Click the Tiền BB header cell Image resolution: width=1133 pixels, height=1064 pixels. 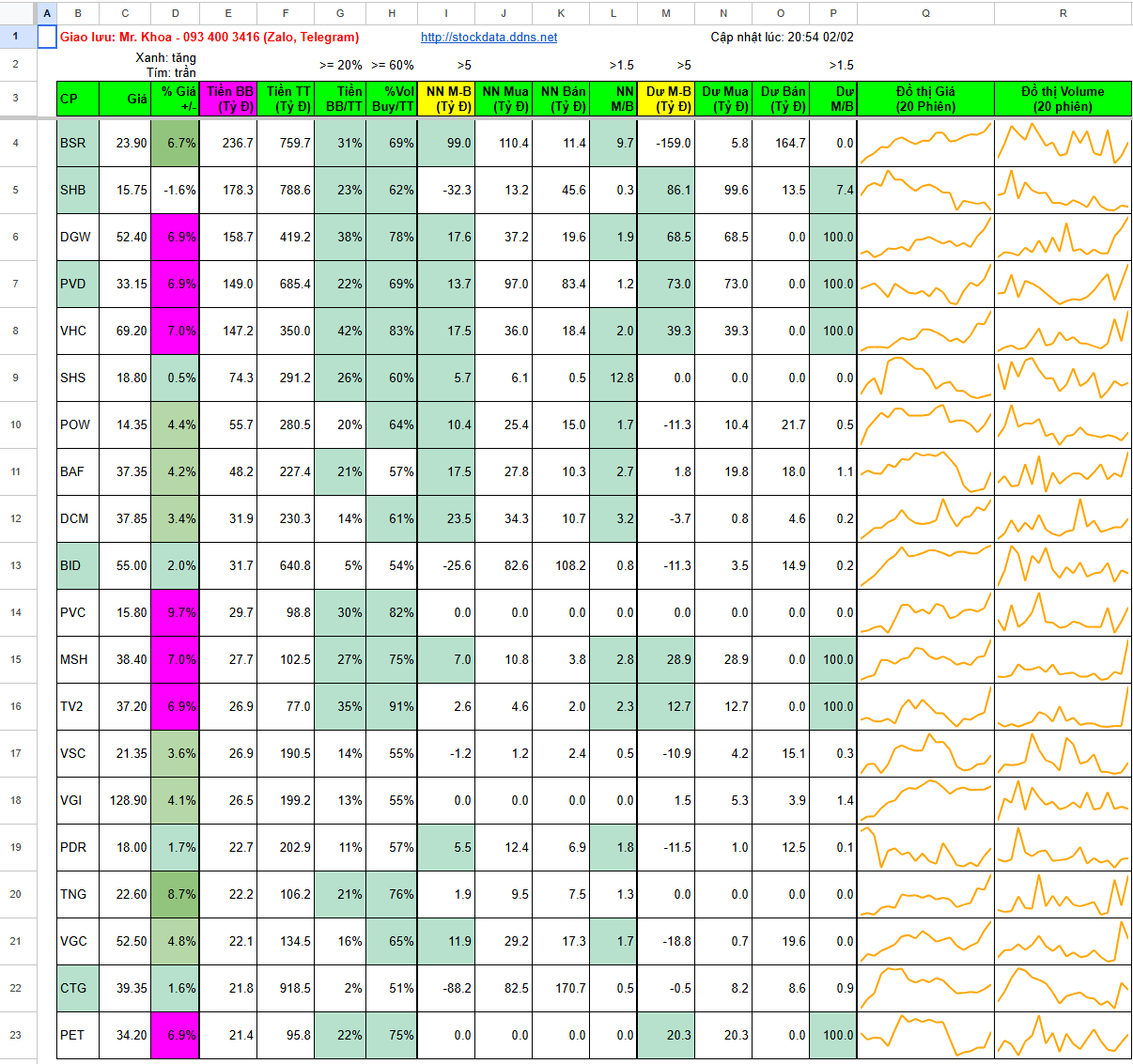pyautogui.click(x=228, y=99)
